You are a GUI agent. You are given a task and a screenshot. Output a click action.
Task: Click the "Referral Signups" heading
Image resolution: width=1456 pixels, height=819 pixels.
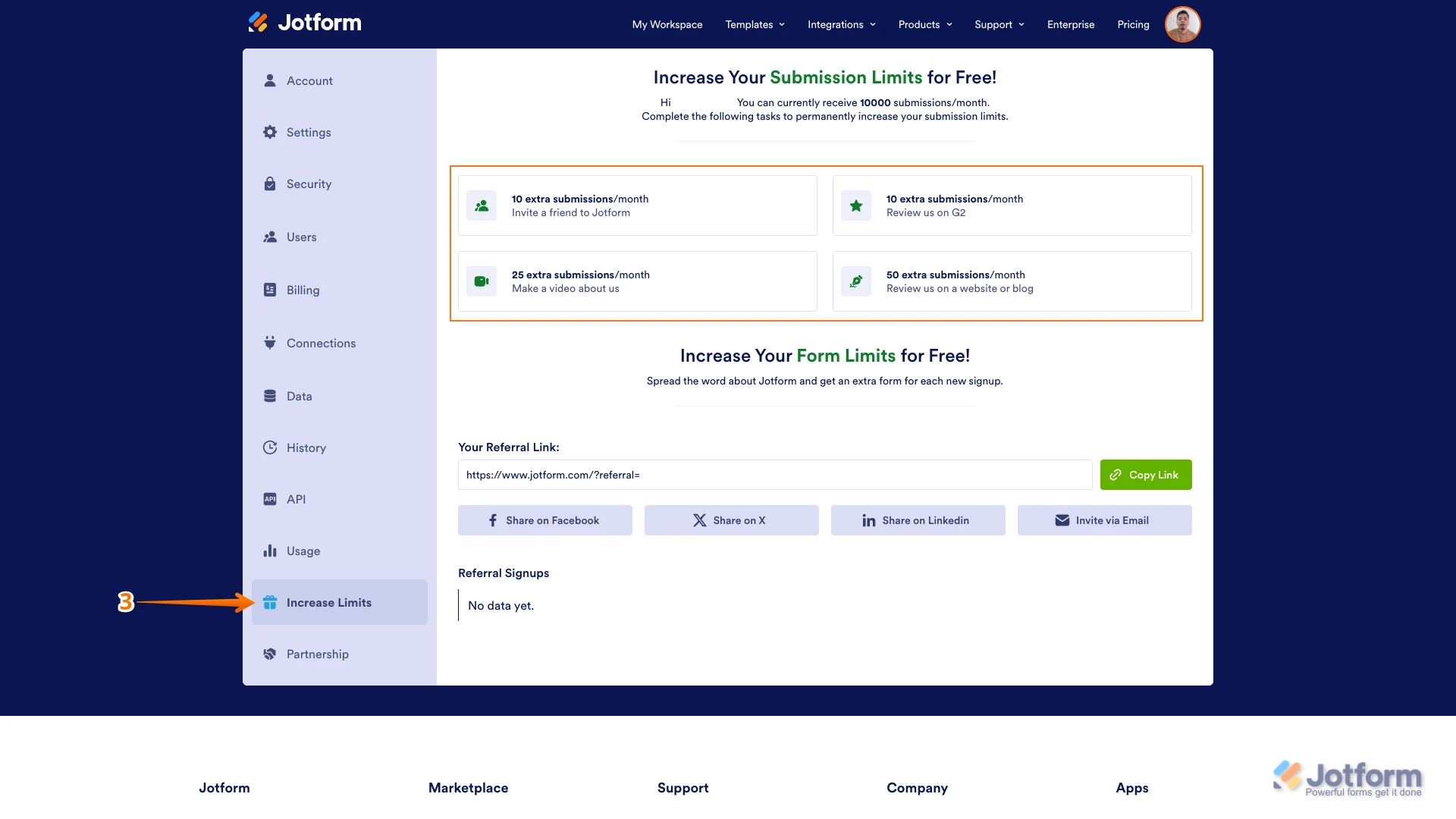[504, 573]
